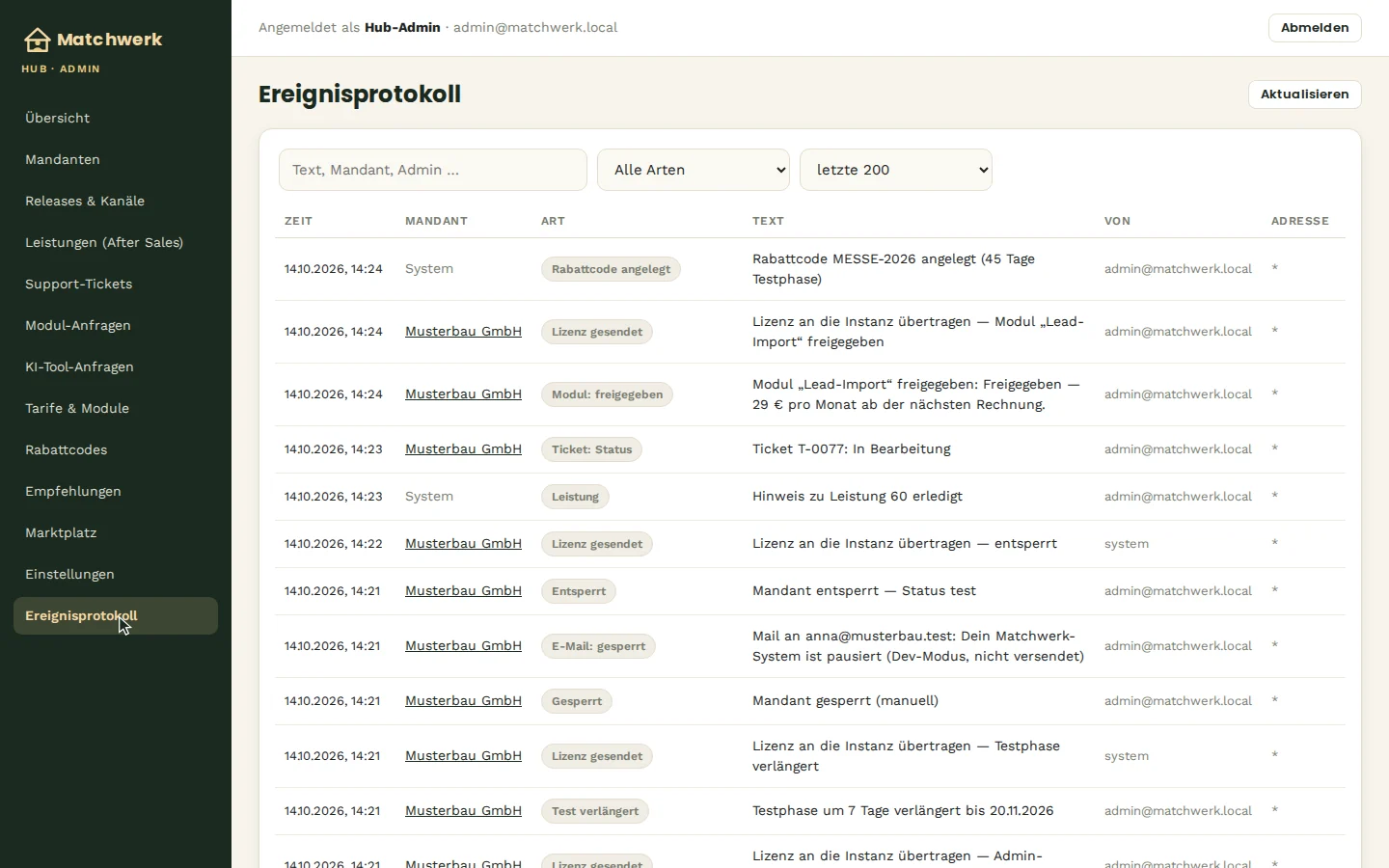The width and height of the screenshot is (1389, 868).
Task: Open the Alle Arten dropdown
Action: [x=694, y=170]
